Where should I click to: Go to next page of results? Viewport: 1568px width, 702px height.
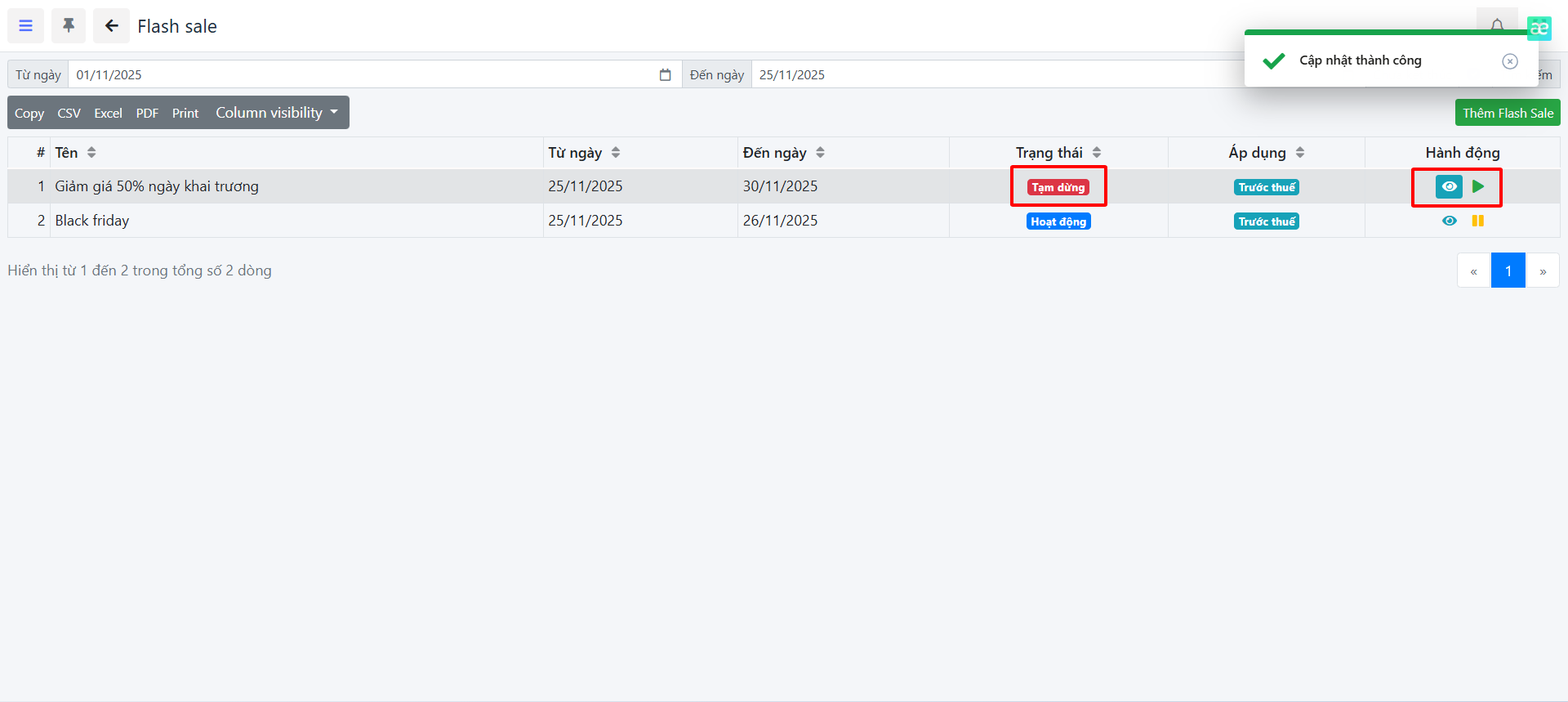click(1542, 271)
